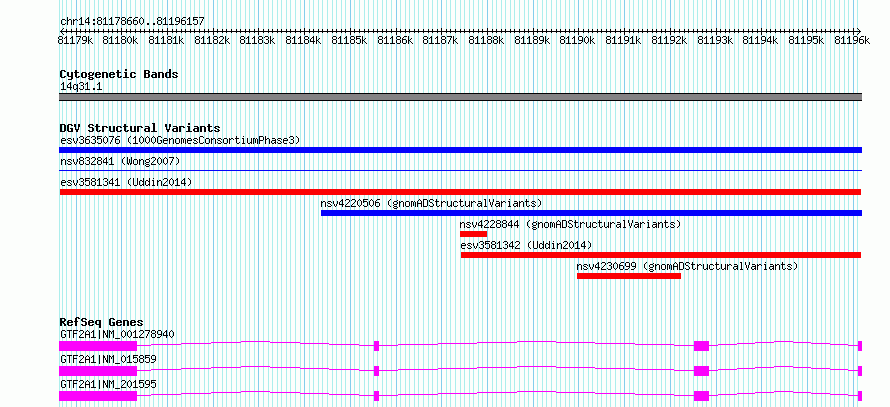Viewport: 890px width, 407px height.
Task: Open nsv4230699 (gnomADStructuralVariants) label
Action: click(687, 266)
